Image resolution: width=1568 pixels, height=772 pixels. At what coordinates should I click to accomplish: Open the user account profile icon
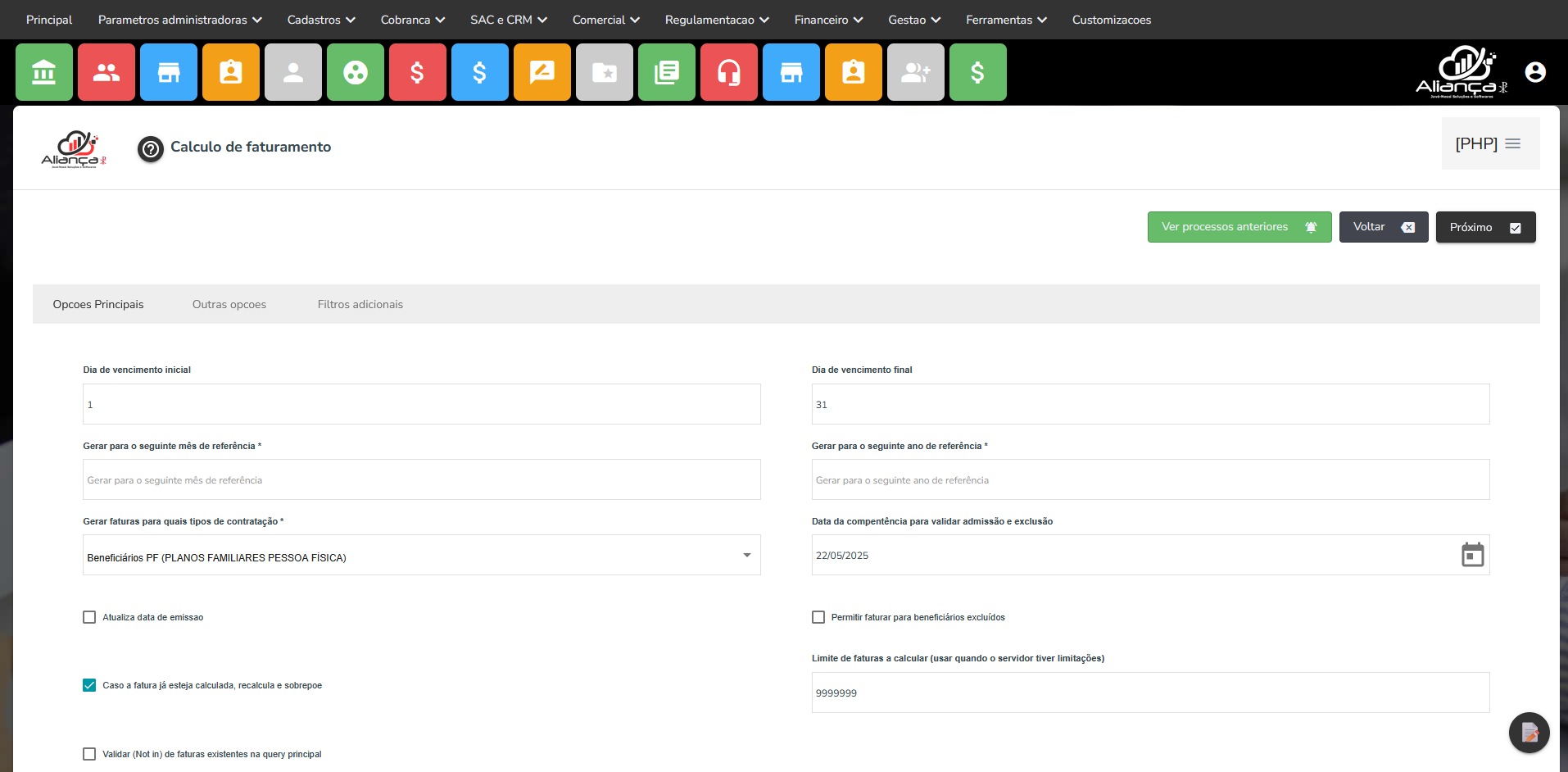pyautogui.click(x=1535, y=72)
